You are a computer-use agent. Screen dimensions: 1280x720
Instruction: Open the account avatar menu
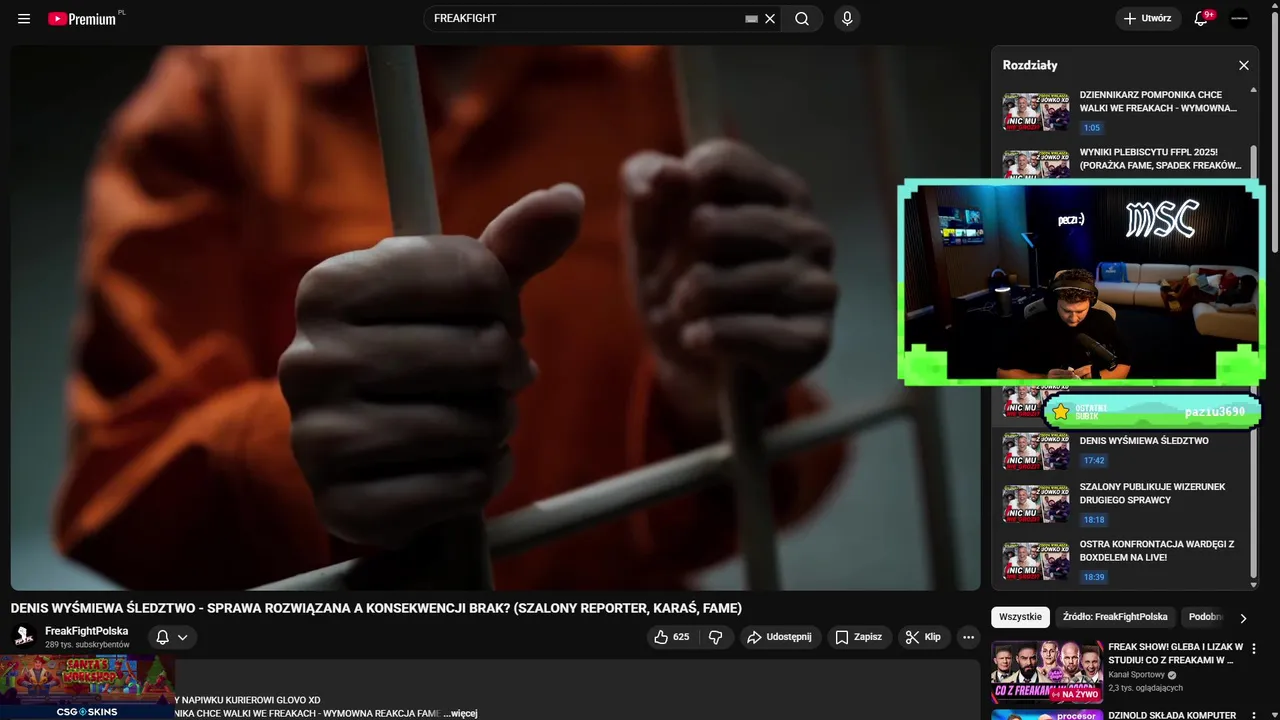point(1240,19)
